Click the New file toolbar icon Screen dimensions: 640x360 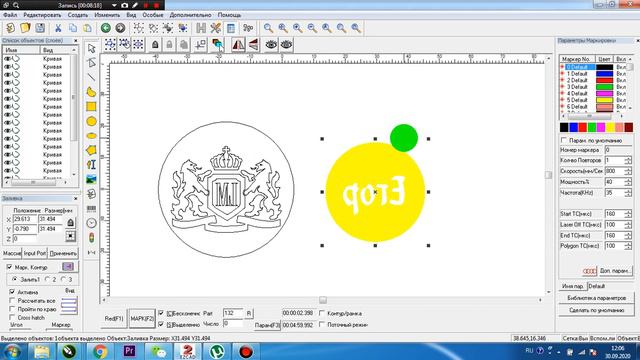point(10,28)
